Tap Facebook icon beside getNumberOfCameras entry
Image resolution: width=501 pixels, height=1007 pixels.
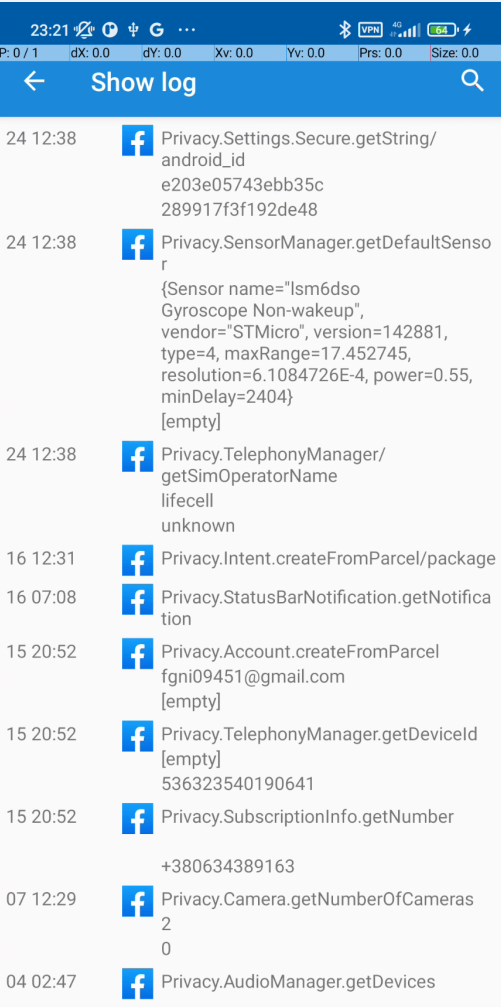[x=137, y=901]
